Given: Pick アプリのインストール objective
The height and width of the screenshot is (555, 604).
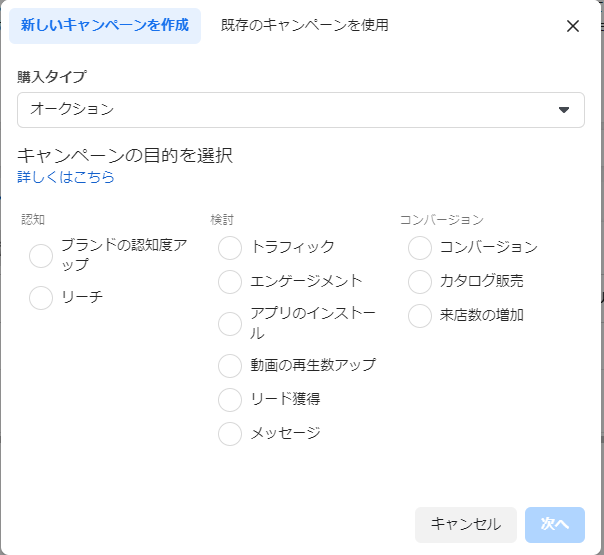Looking at the screenshot, I should tap(230, 324).
